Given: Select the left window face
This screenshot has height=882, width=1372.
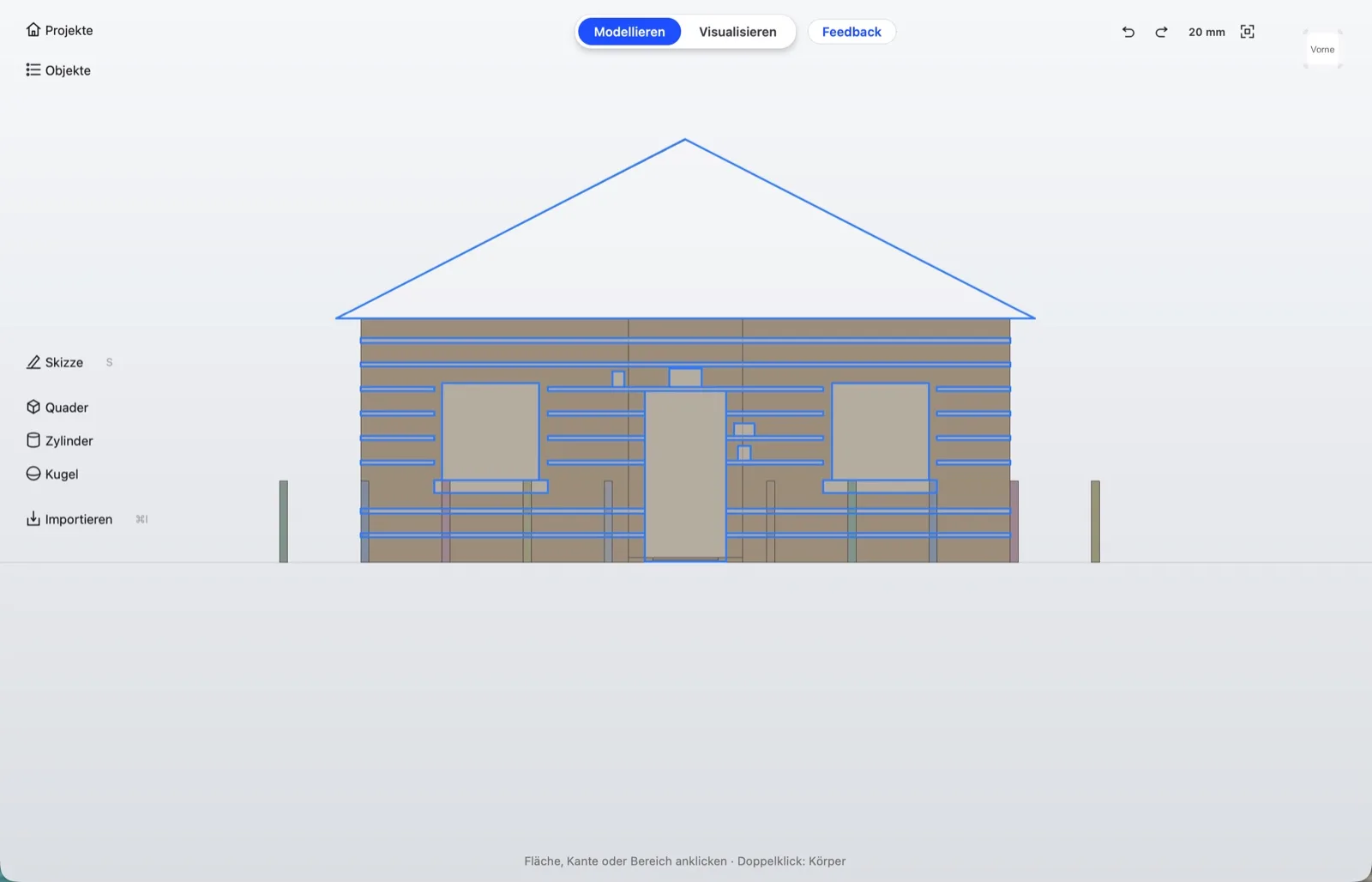Looking at the screenshot, I should [x=490, y=432].
